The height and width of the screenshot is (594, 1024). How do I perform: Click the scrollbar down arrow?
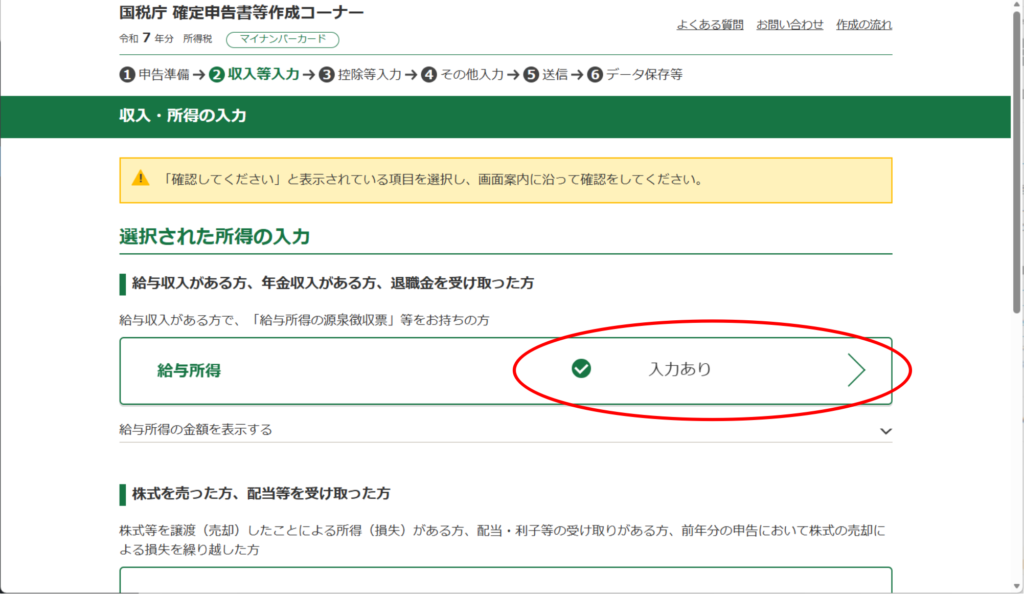[x=1015, y=587]
